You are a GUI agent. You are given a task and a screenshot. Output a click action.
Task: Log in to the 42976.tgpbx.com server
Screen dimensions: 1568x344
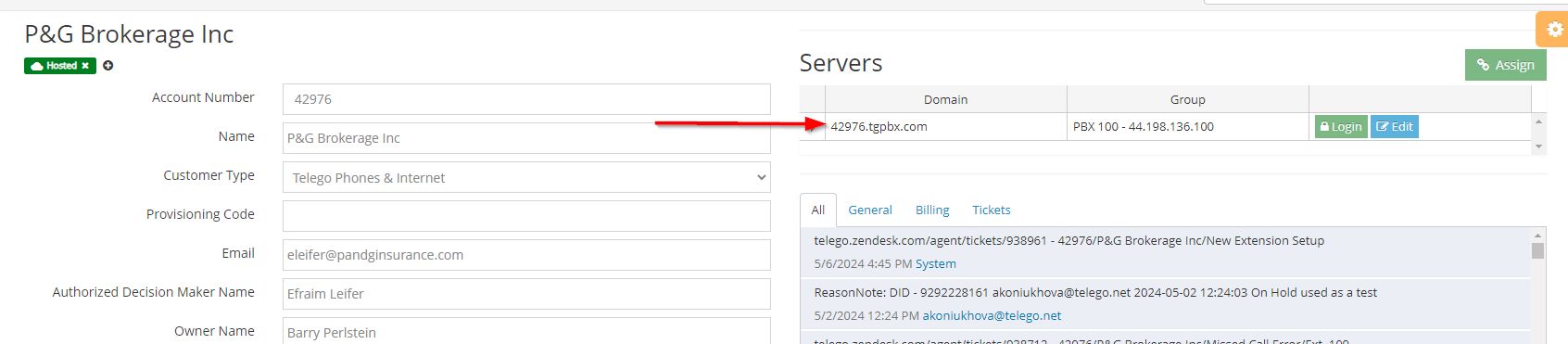coord(1341,127)
